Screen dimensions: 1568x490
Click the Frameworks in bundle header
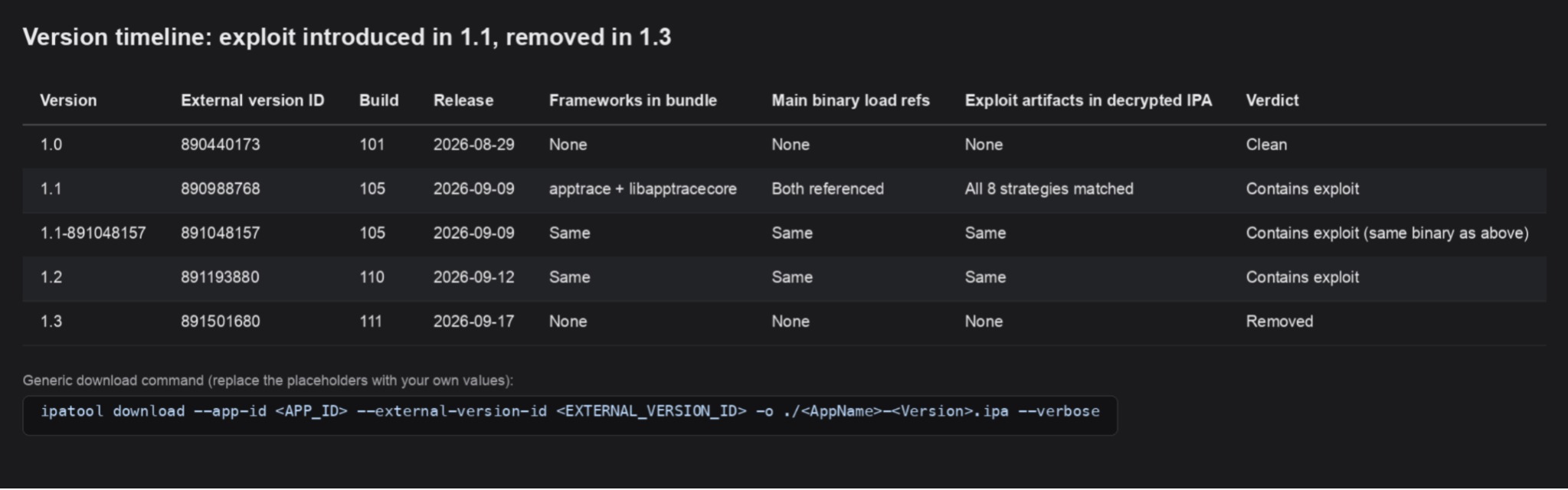(633, 100)
